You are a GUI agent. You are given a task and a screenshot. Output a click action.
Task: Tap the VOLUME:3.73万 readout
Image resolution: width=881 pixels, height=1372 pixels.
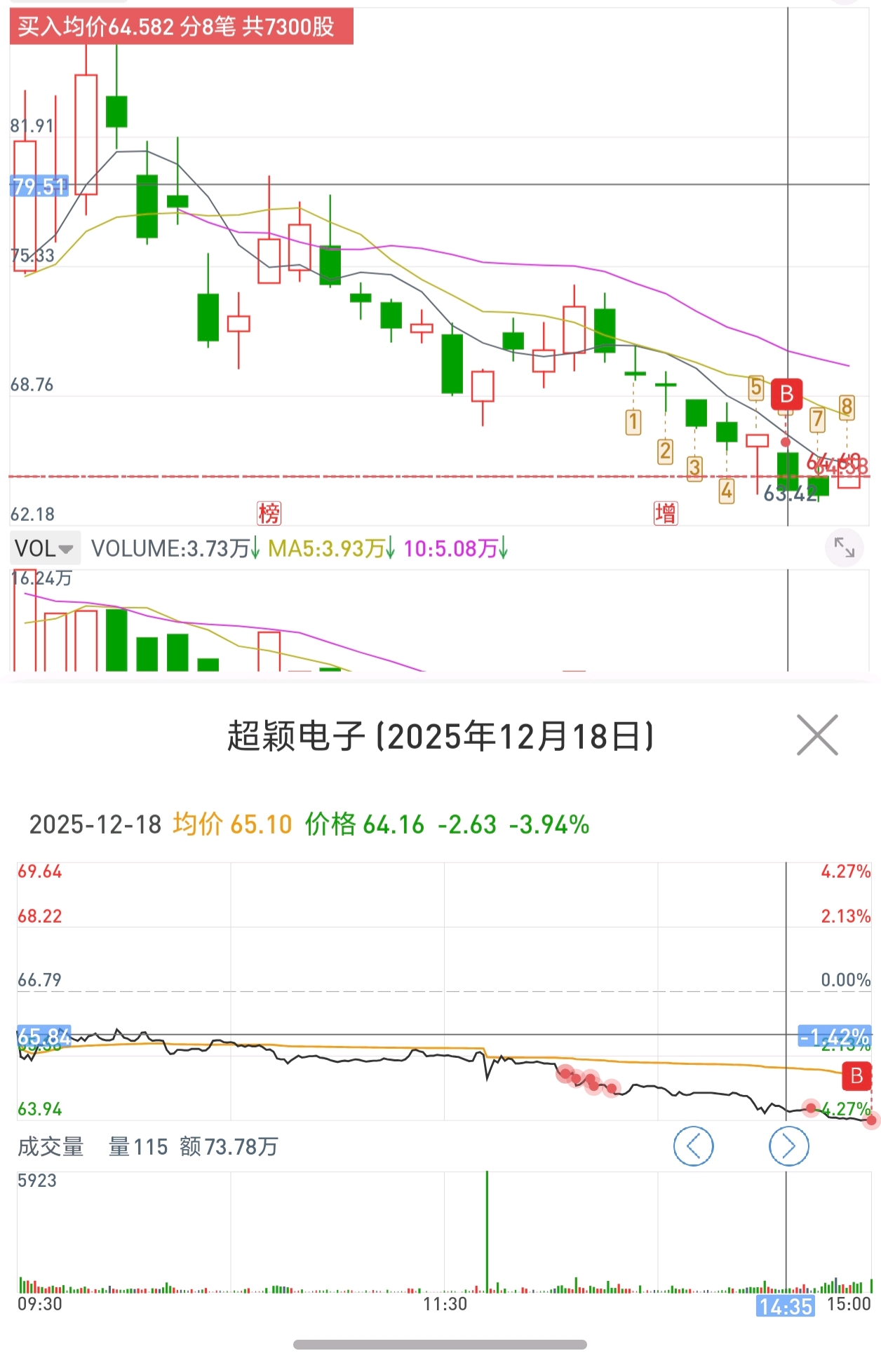tap(175, 548)
